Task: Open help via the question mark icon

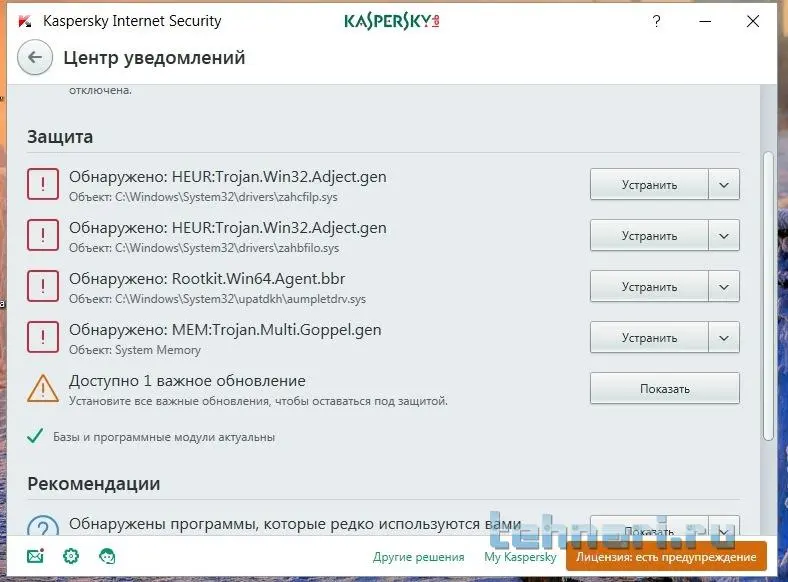Action: pyautogui.click(x=656, y=21)
